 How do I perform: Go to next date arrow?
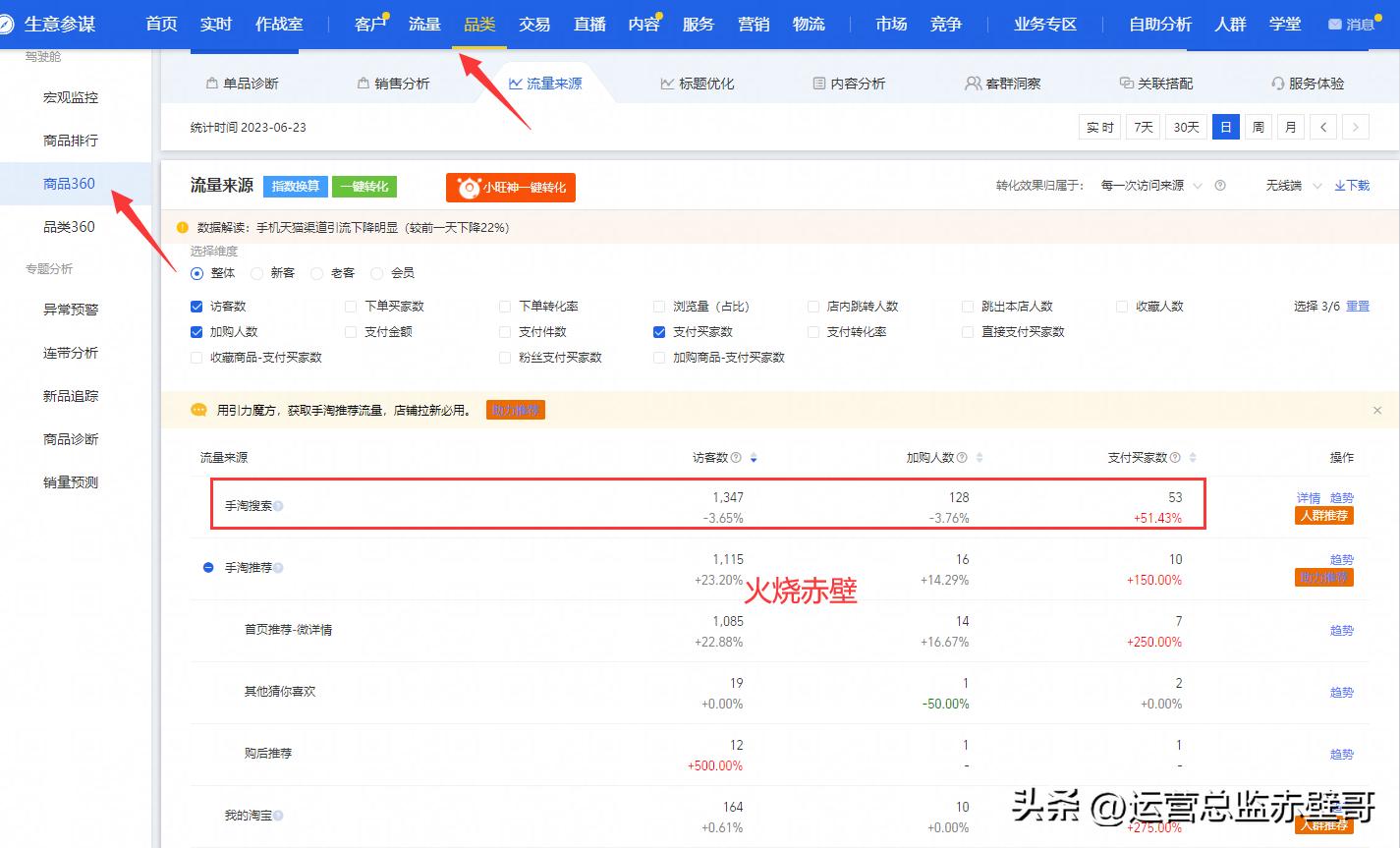click(1356, 127)
